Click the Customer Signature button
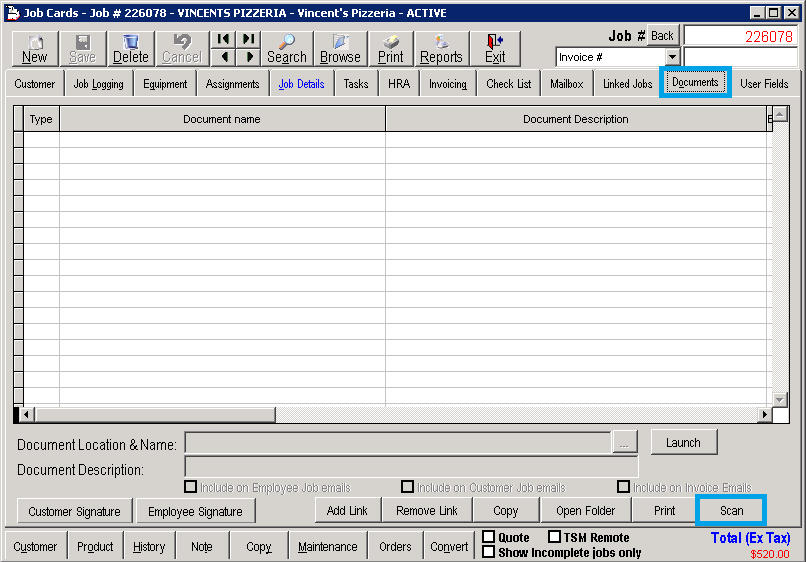The width and height of the screenshot is (806, 562). (74, 511)
